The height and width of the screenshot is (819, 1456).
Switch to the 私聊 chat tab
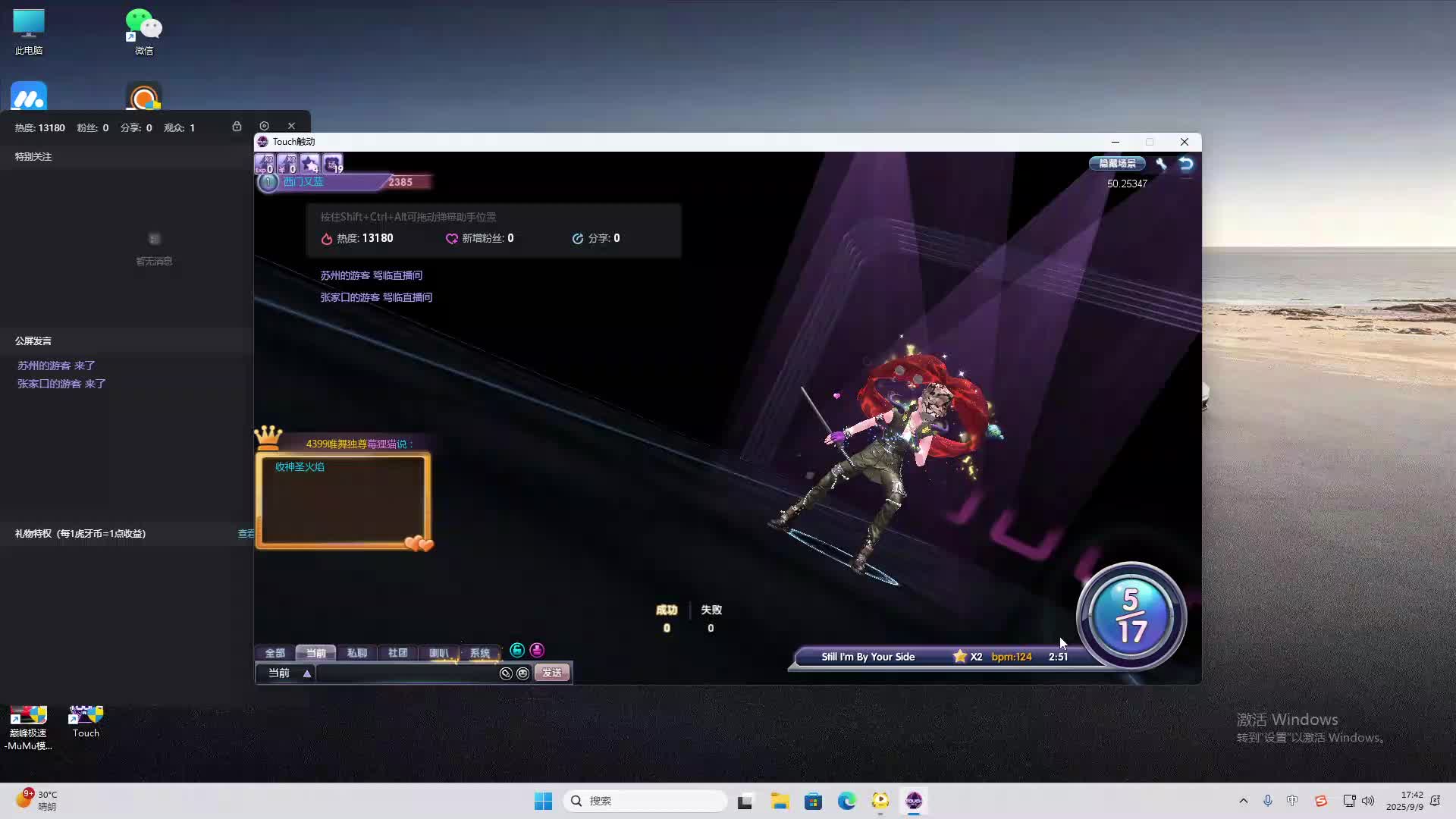point(356,653)
